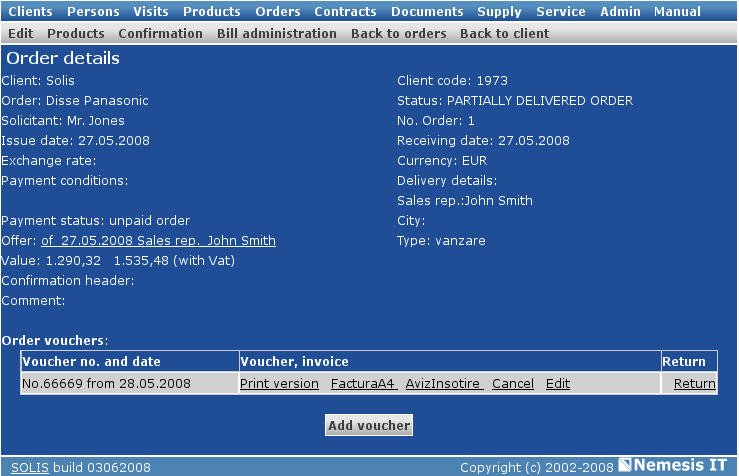
Task: Open the Clients menu
Action: click(30, 11)
